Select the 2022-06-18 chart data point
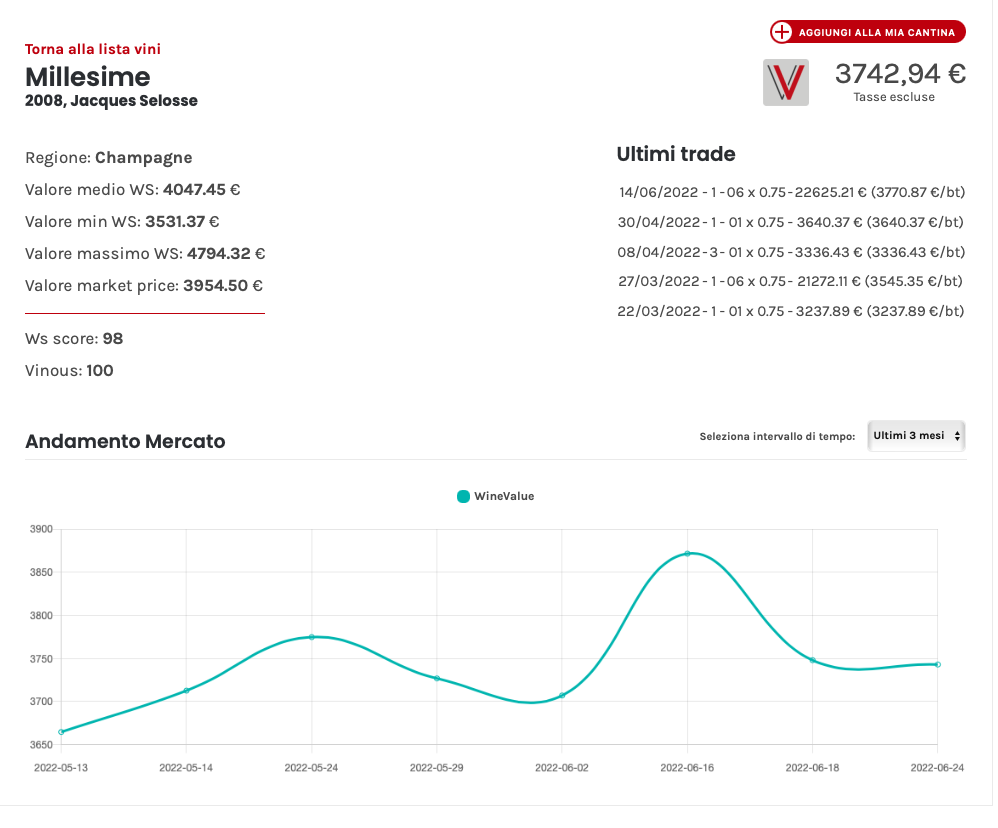Image resolution: width=998 pixels, height=828 pixels. coord(813,661)
